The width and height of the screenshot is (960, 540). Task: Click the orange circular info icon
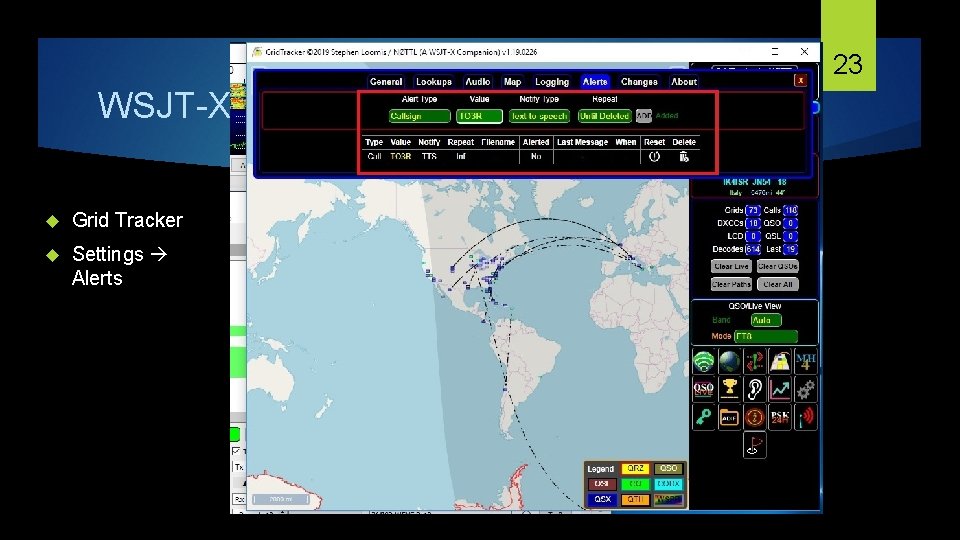(x=754, y=417)
